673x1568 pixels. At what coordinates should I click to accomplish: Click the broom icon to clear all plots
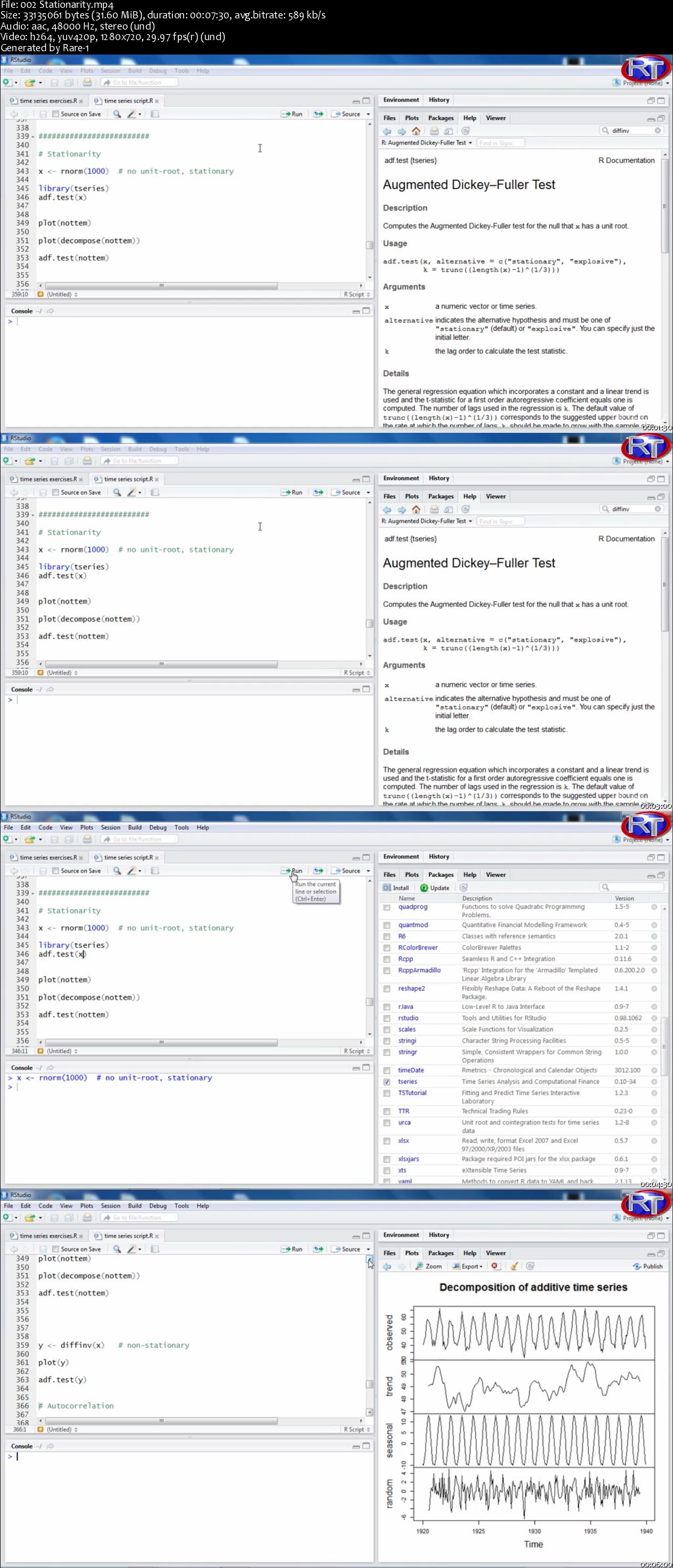tap(514, 1266)
